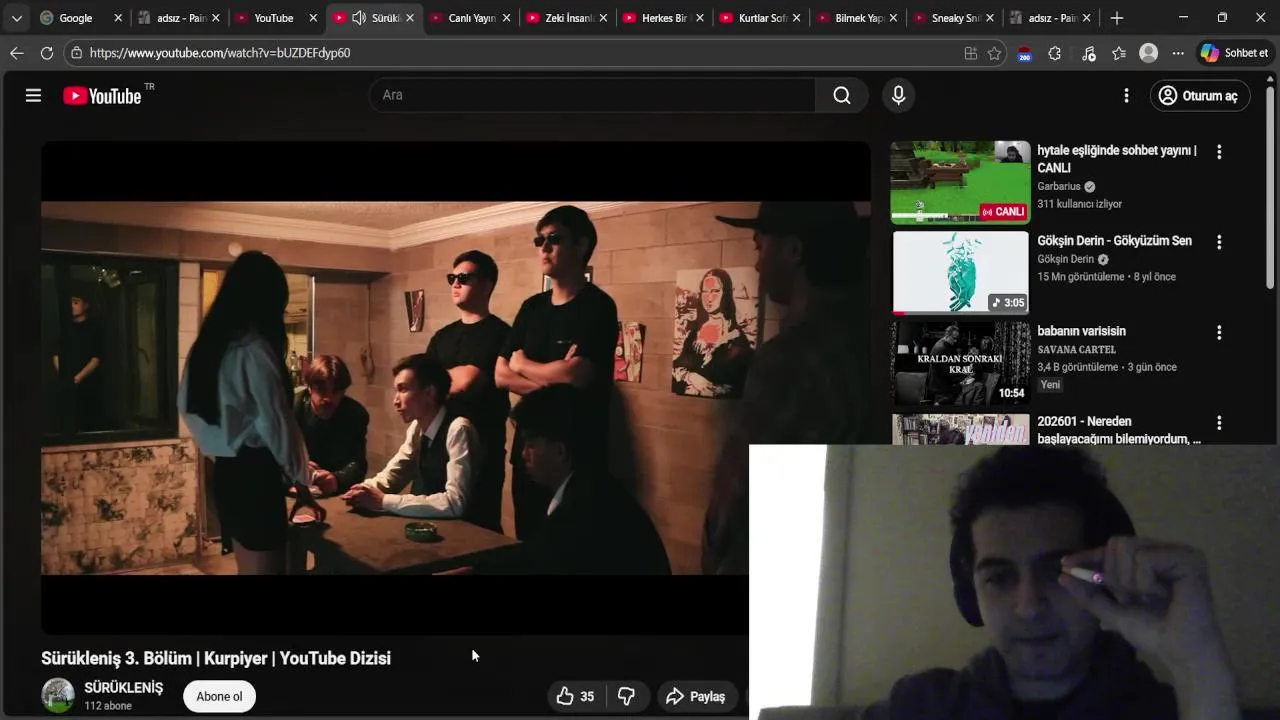Mute the playing Sürükleniş tab via speaker icon
1280x720 pixels.
[x=359, y=18]
